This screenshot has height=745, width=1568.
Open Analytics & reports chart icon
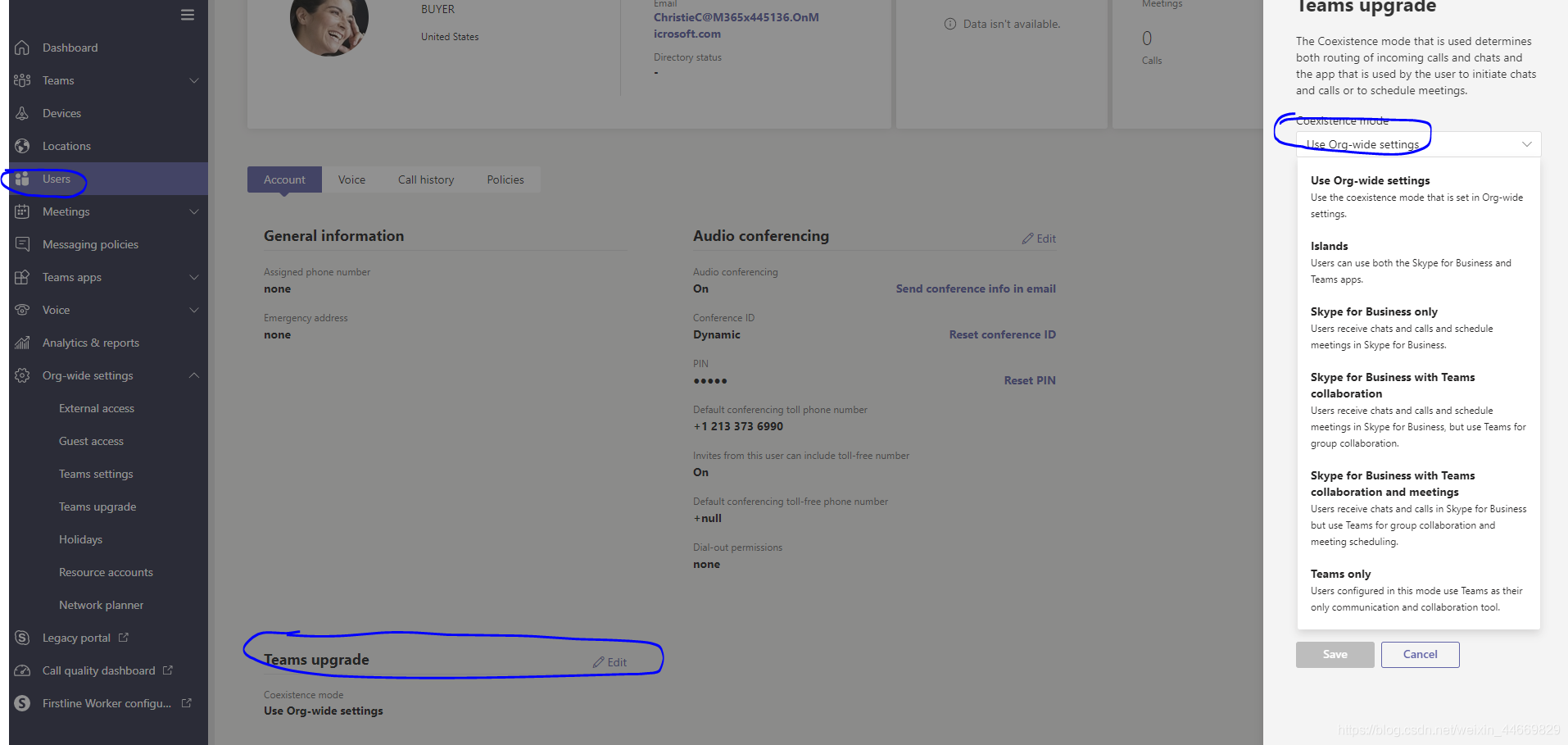tap(22, 343)
